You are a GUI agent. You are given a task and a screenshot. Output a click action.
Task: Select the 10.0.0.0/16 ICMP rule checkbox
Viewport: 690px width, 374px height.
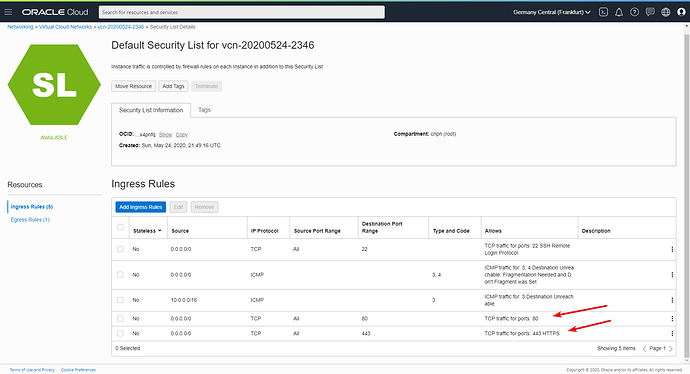click(120, 300)
